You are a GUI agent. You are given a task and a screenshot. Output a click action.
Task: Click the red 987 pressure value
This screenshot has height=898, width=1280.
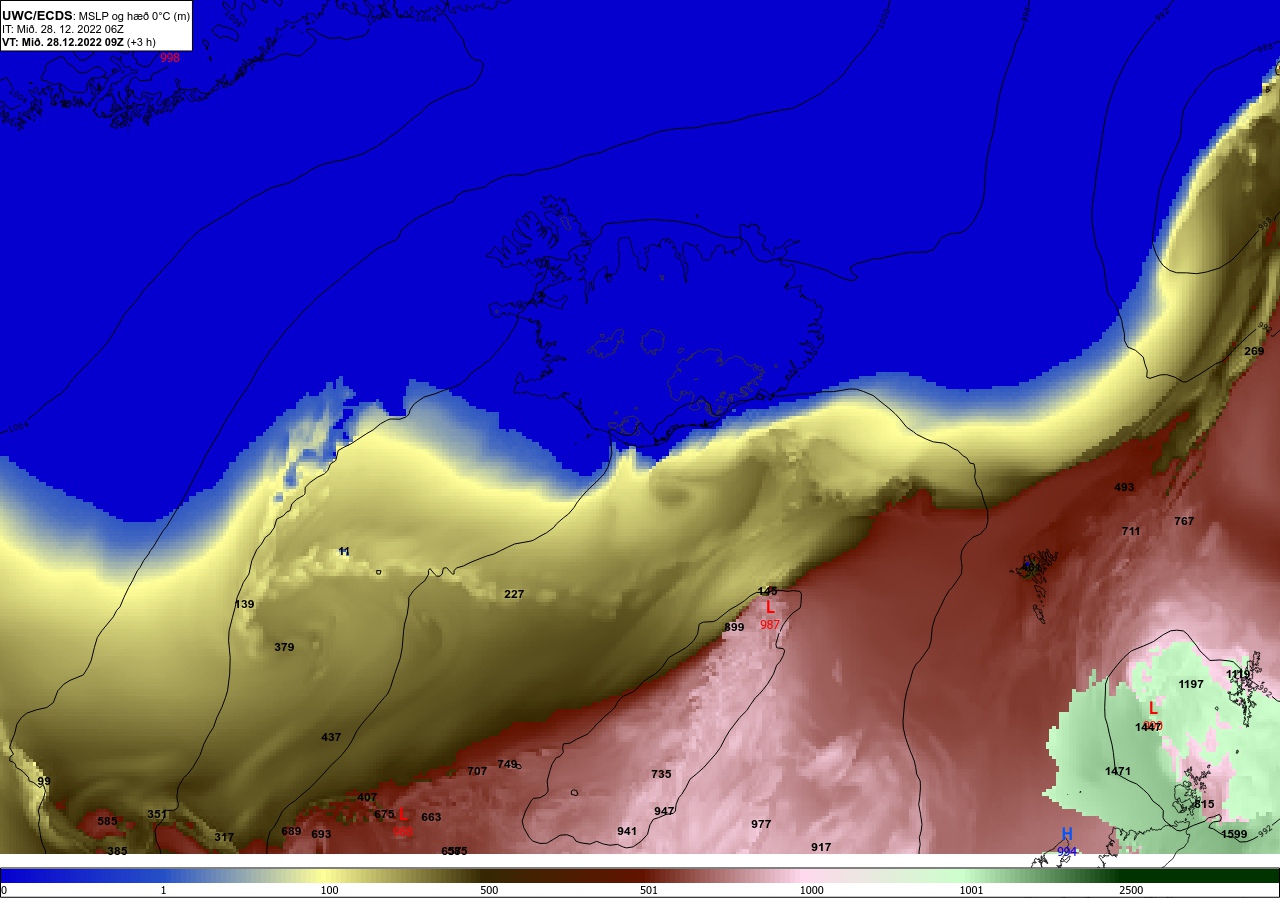click(770, 625)
